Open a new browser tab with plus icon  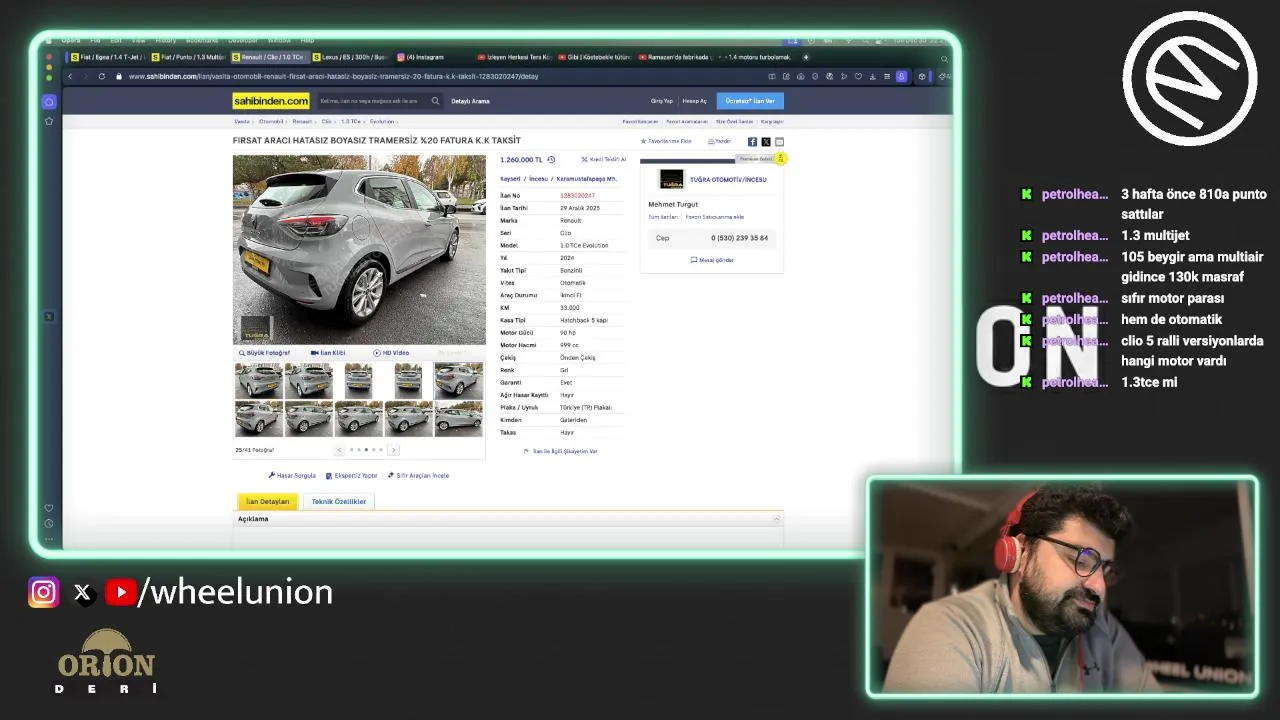806,57
